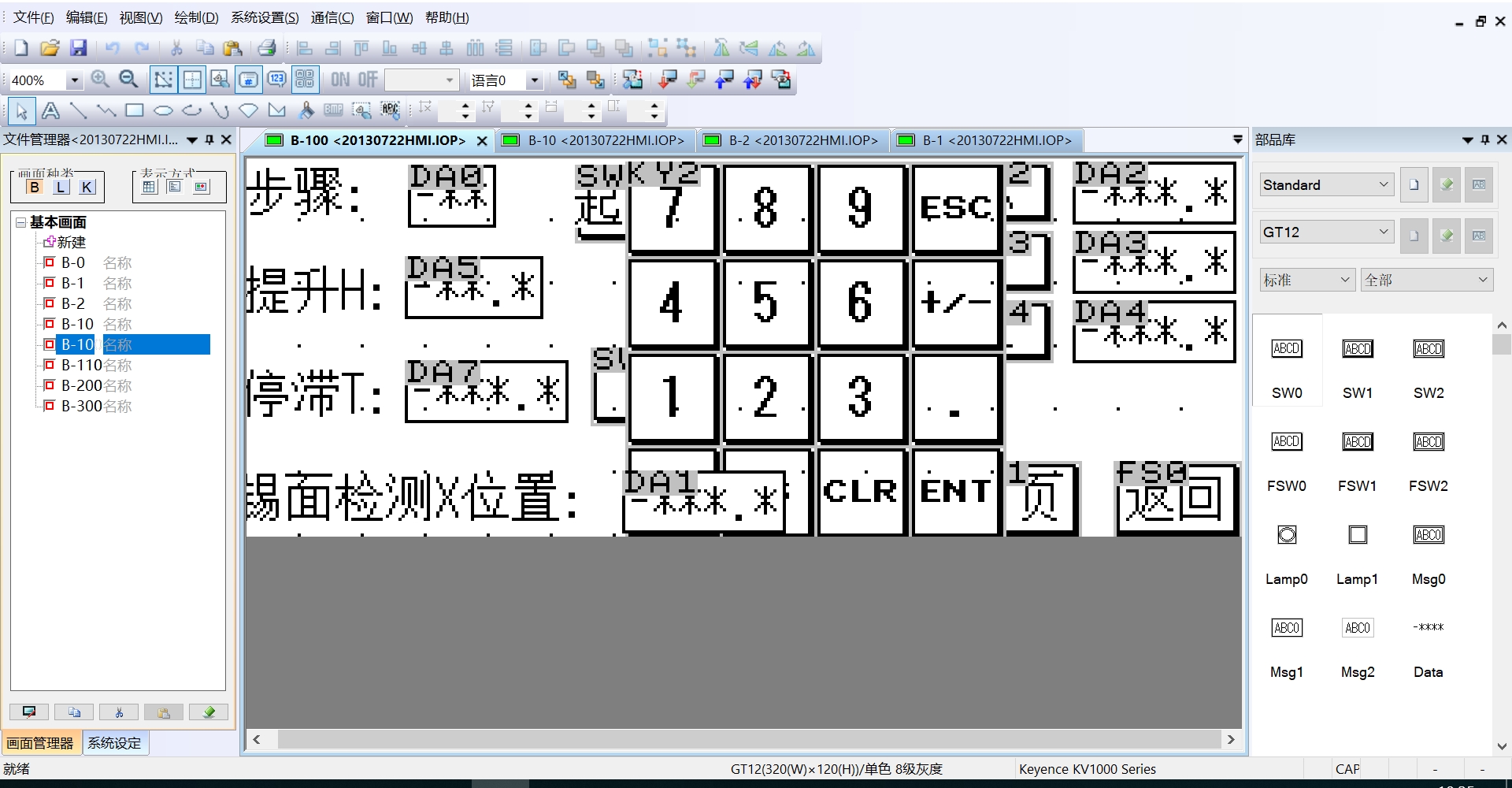Pin the 文件管理器 panel
1512x788 pixels.
tap(209, 139)
